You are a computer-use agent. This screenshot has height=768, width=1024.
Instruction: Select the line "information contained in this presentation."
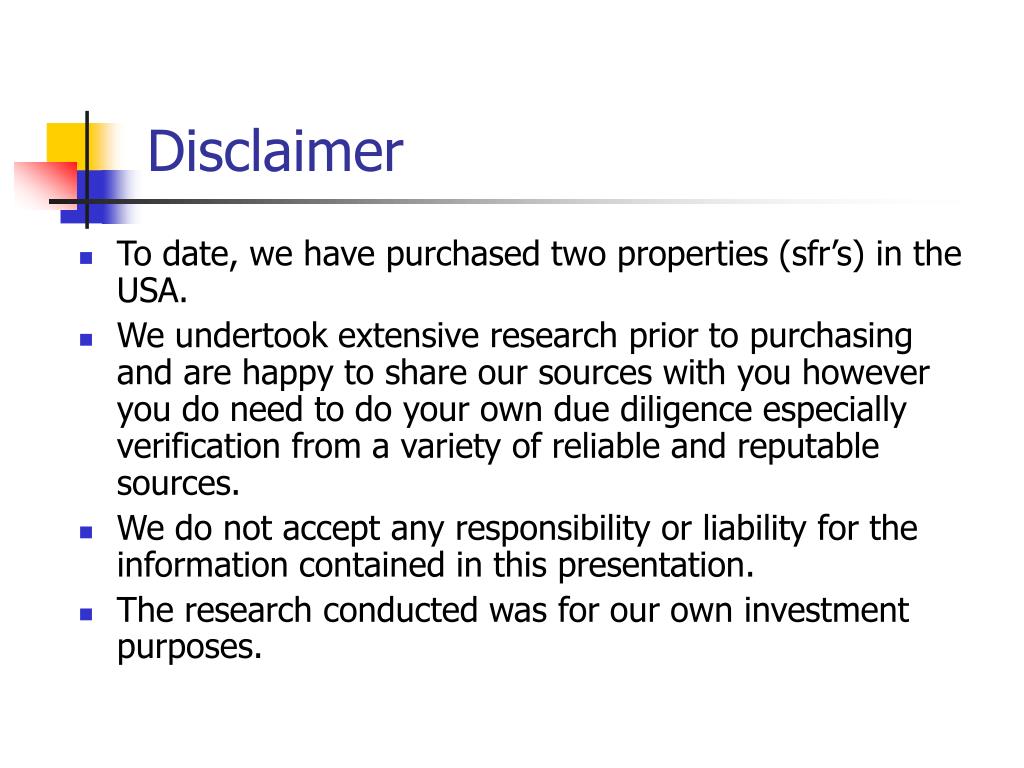point(436,566)
